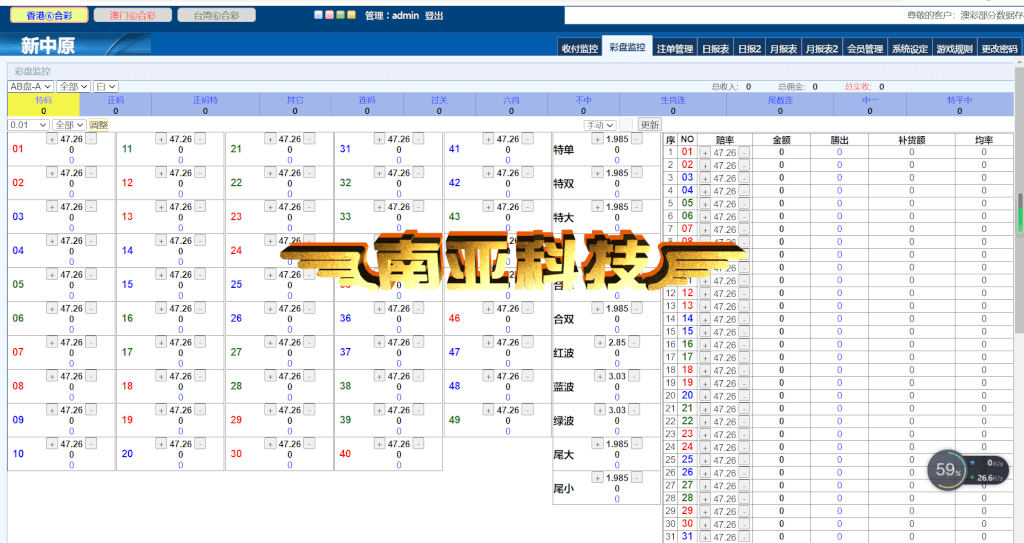This screenshot has height=543, width=1024.
Task: Select the 连码 category tab
Action: point(367,105)
